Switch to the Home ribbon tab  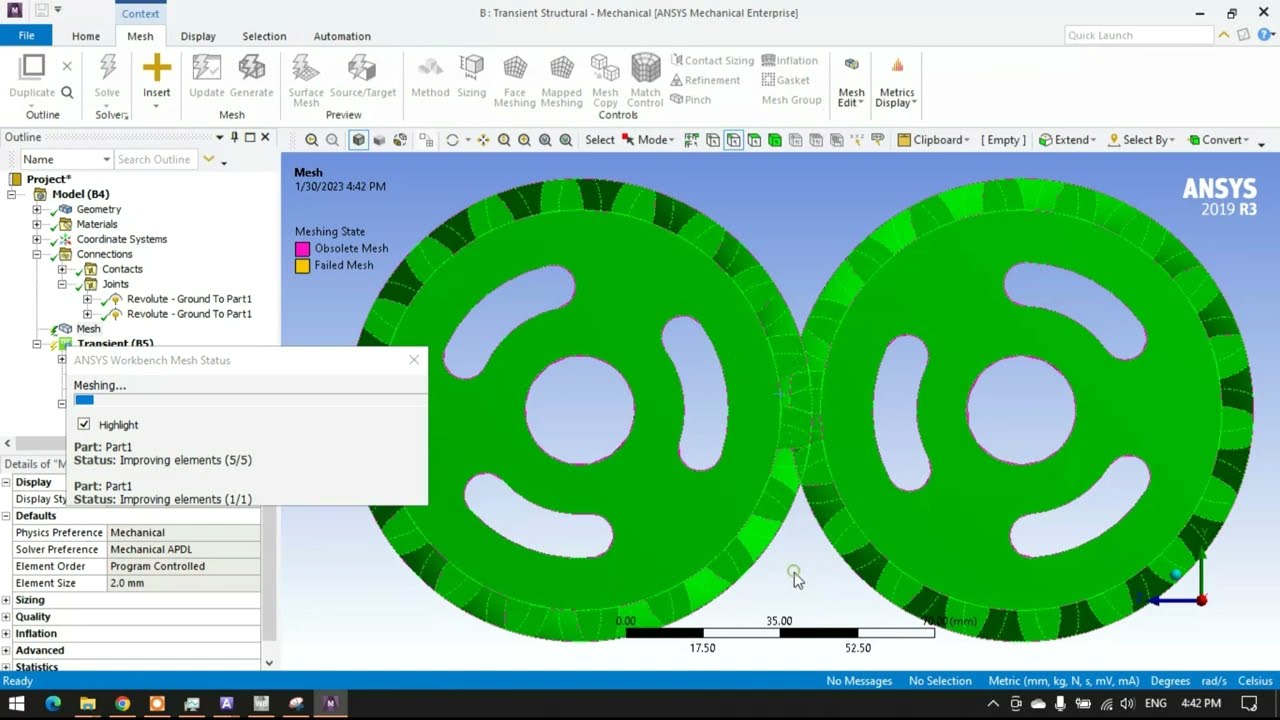click(x=86, y=36)
